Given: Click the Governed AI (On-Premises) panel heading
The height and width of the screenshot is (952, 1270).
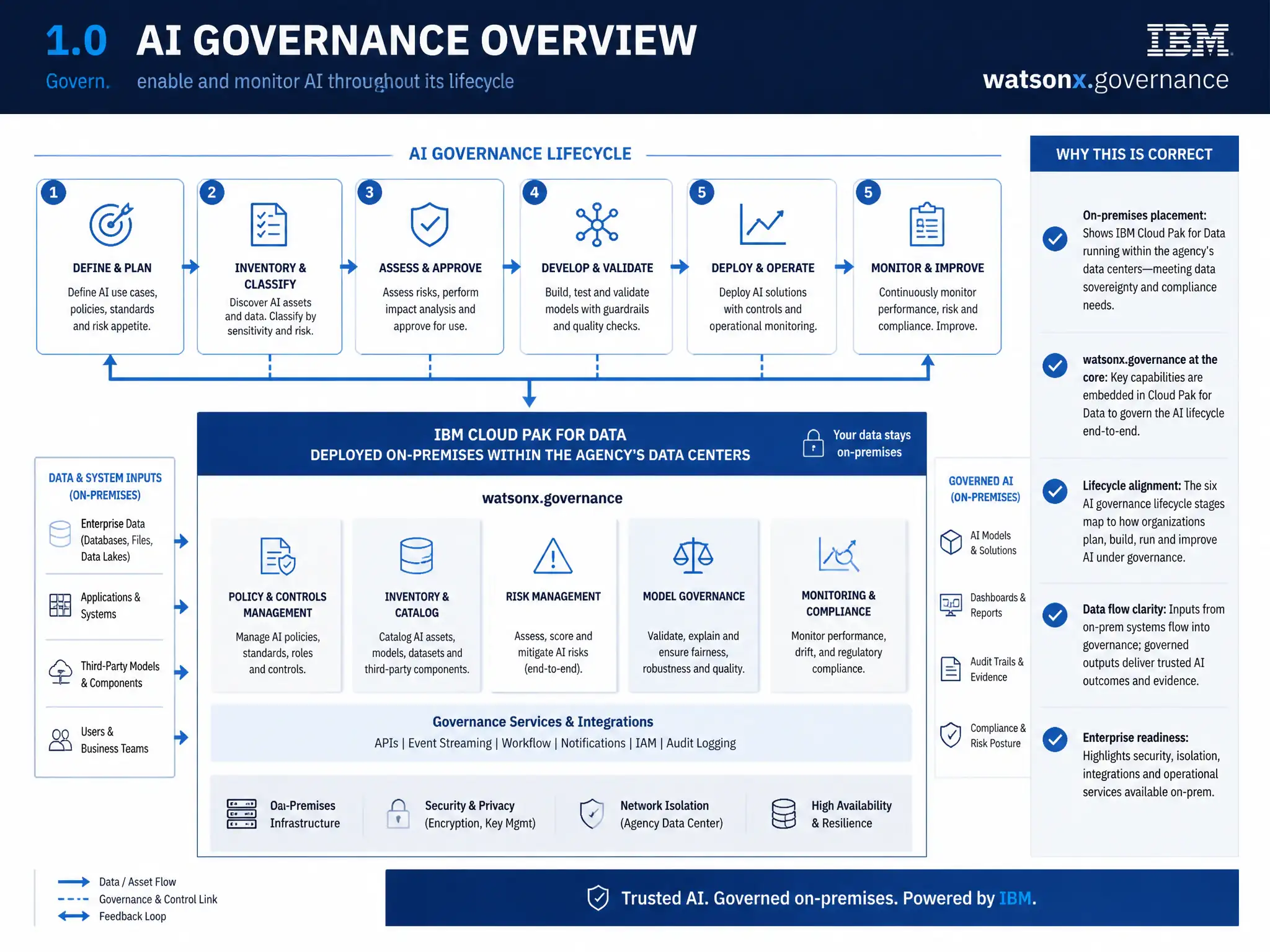Looking at the screenshot, I should tap(985, 489).
